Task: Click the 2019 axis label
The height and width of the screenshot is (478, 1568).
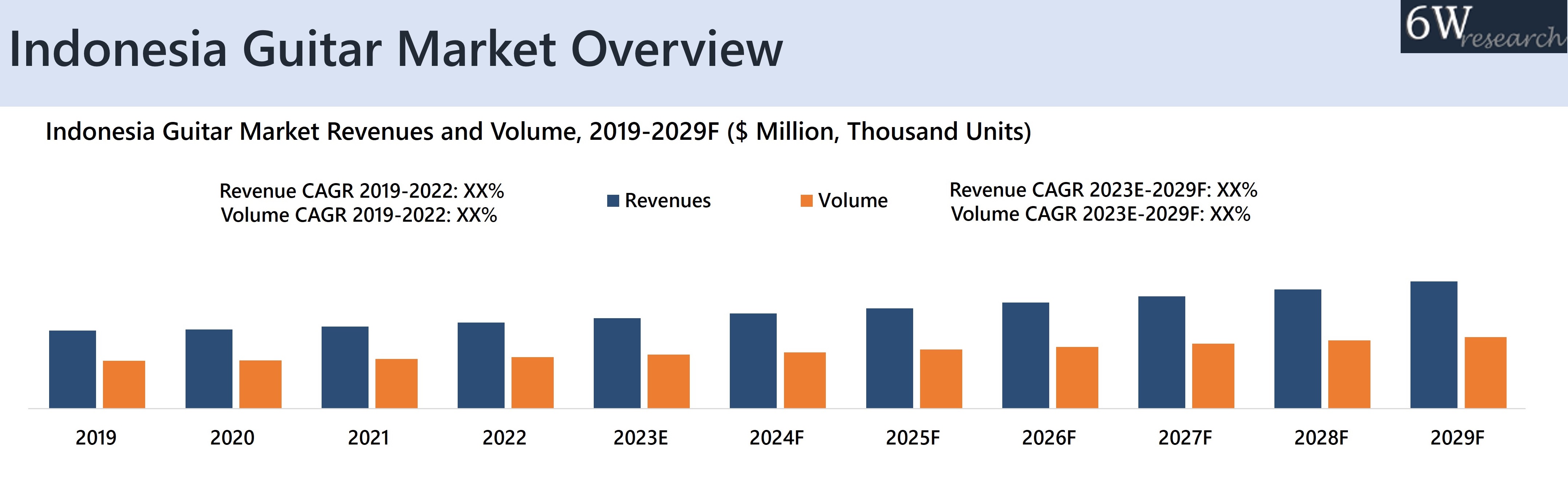Action: pos(96,438)
